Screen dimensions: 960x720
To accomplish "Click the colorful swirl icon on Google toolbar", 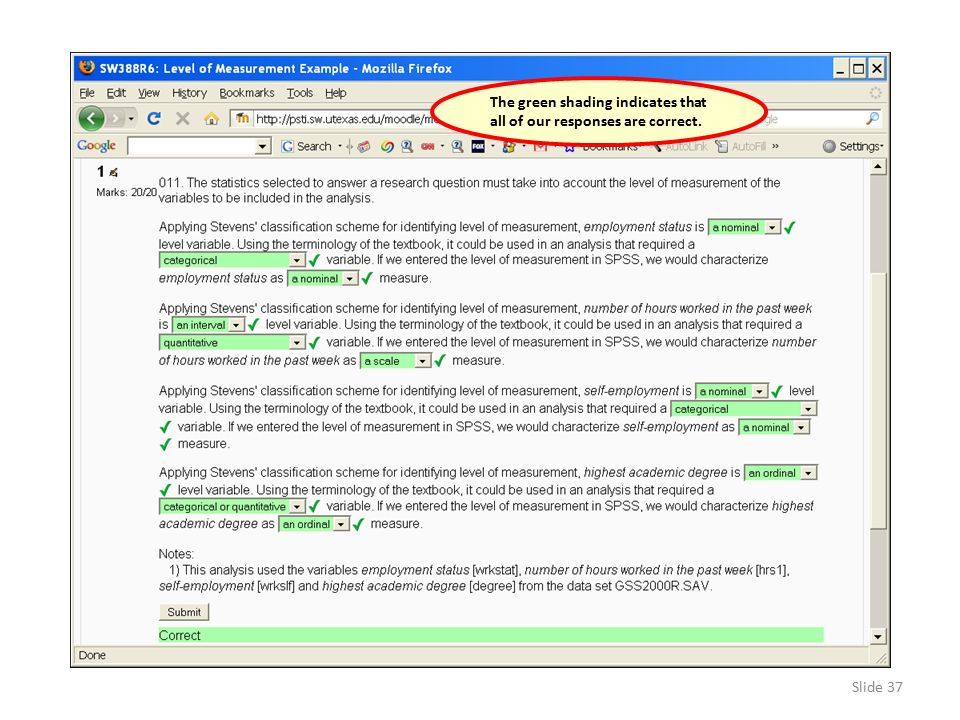I will point(387,146).
